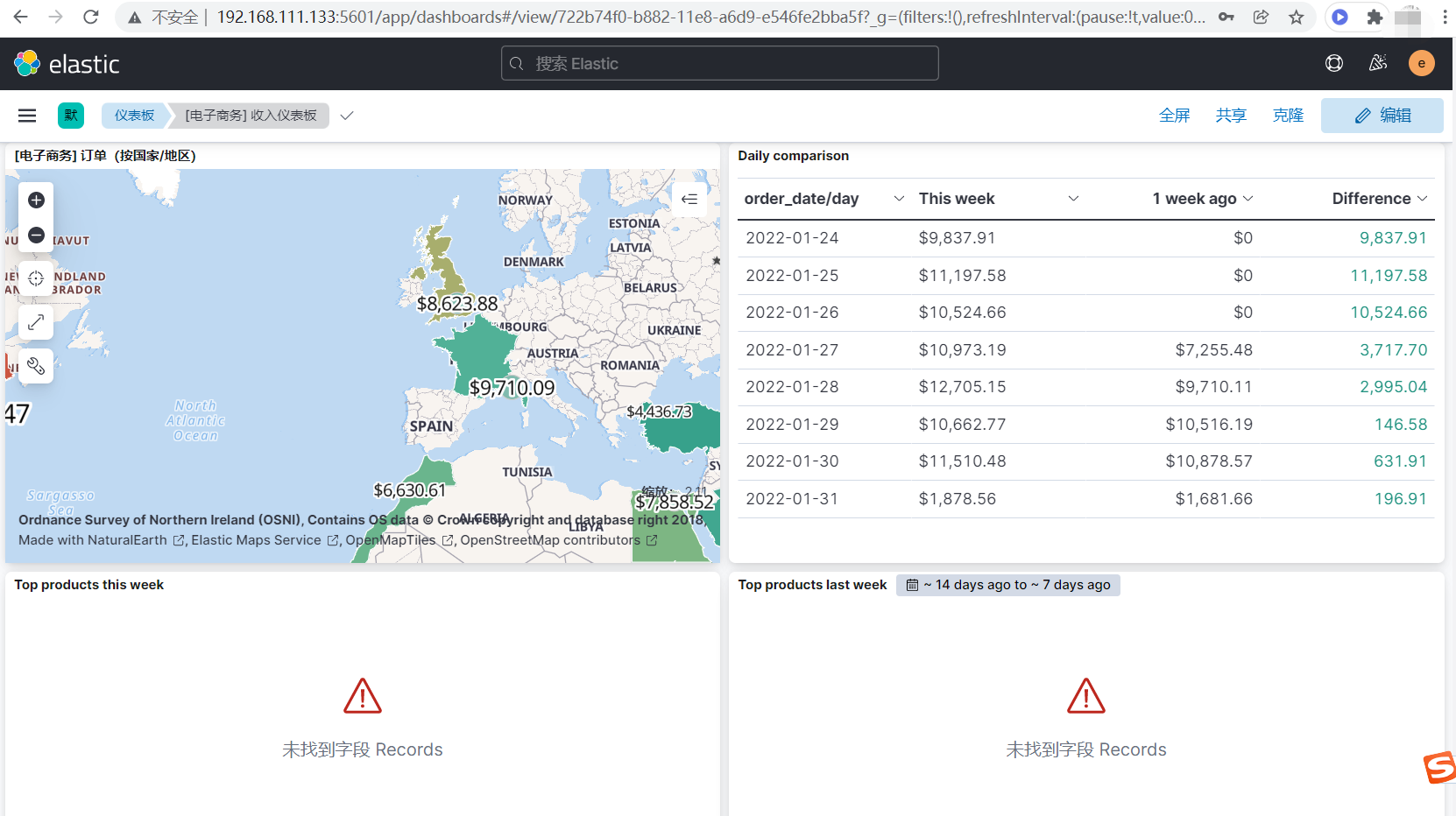
Task: Select the 631.91 Difference cell
Action: pyautogui.click(x=1400, y=461)
